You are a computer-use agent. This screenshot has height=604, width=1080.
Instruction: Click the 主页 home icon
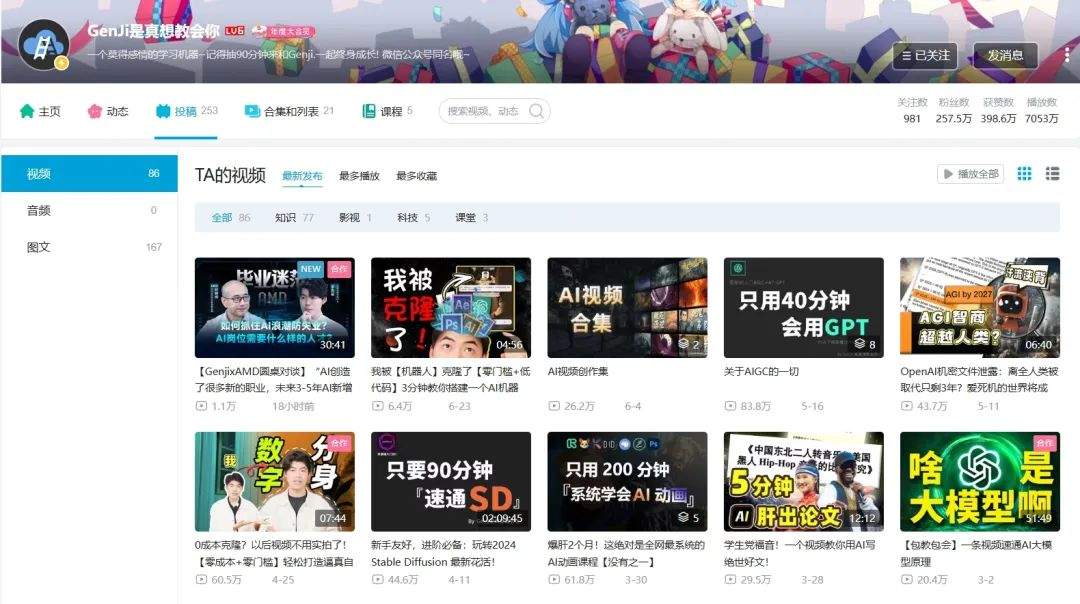[x=27, y=111]
